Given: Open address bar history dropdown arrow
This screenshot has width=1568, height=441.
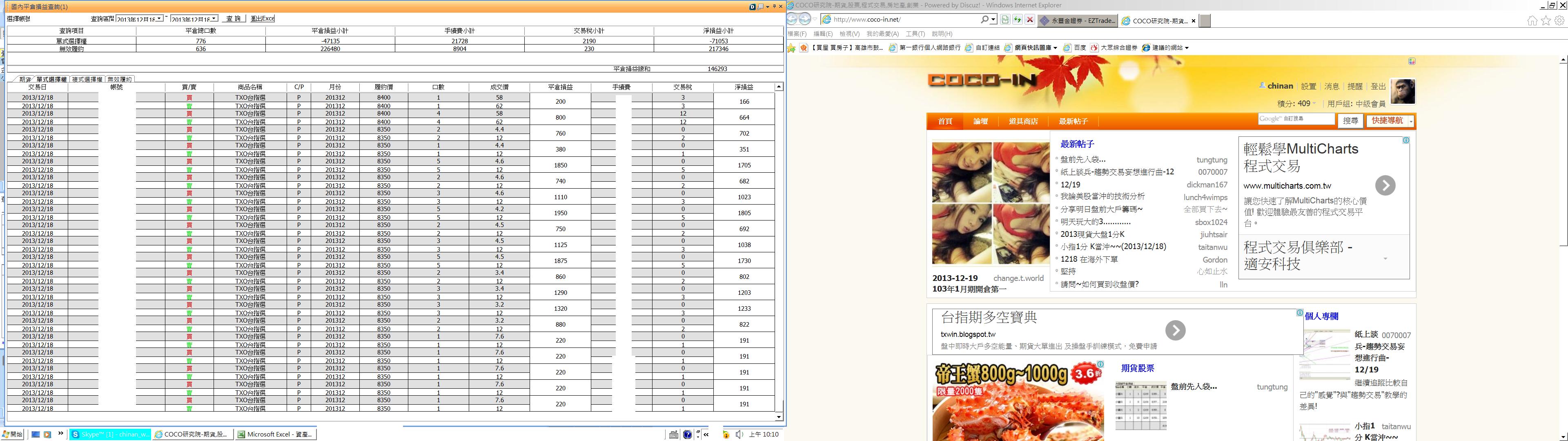Looking at the screenshot, I should (x=993, y=20).
